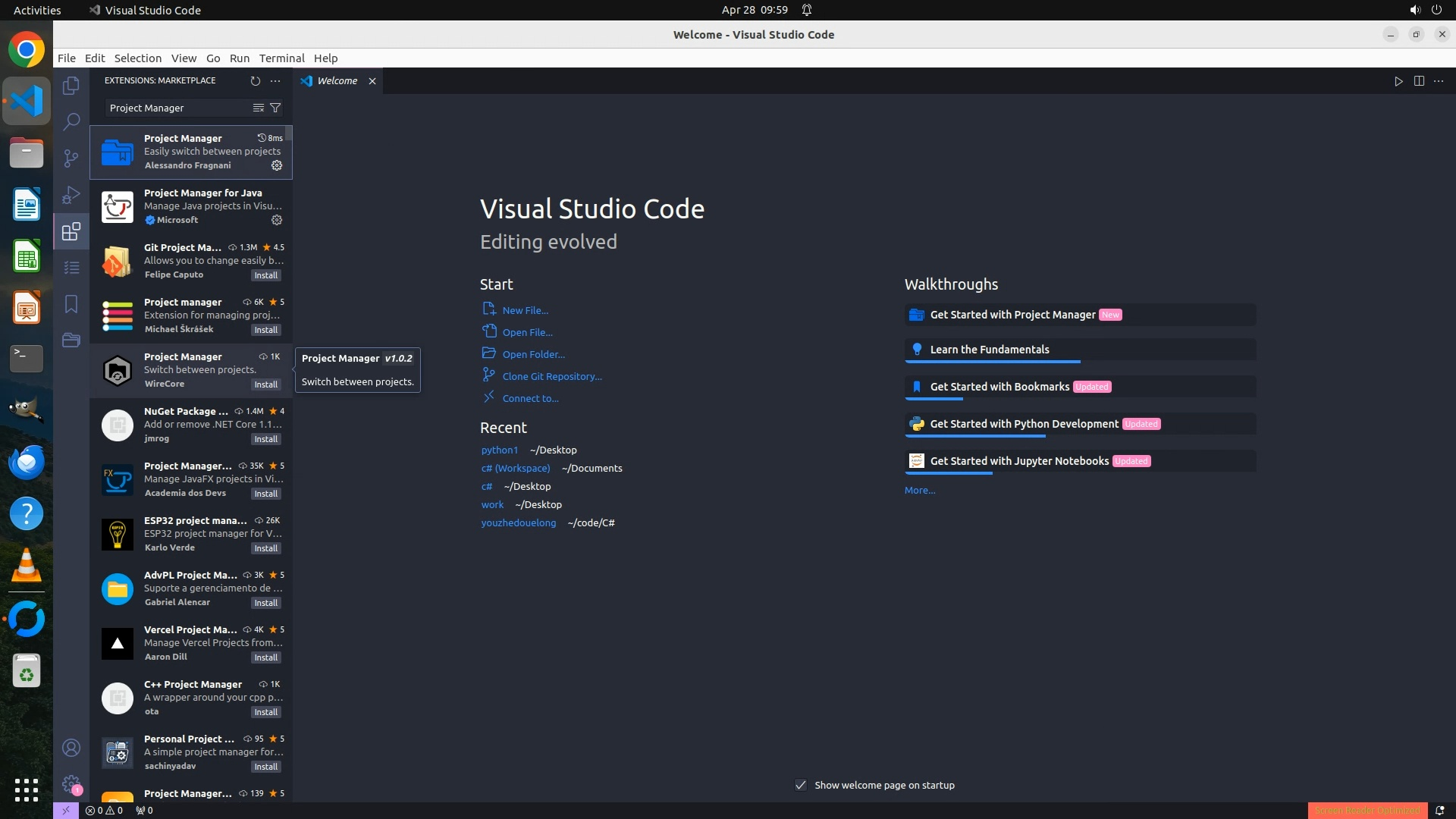Open the Source Control view
Image resolution: width=1456 pixels, height=819 pixels.
71,158
